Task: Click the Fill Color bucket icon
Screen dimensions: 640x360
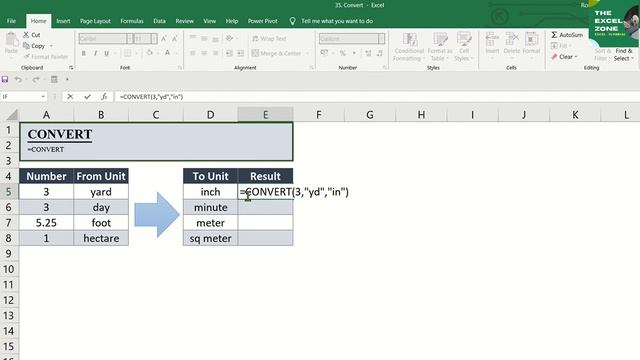Action: tap(149, 53)
